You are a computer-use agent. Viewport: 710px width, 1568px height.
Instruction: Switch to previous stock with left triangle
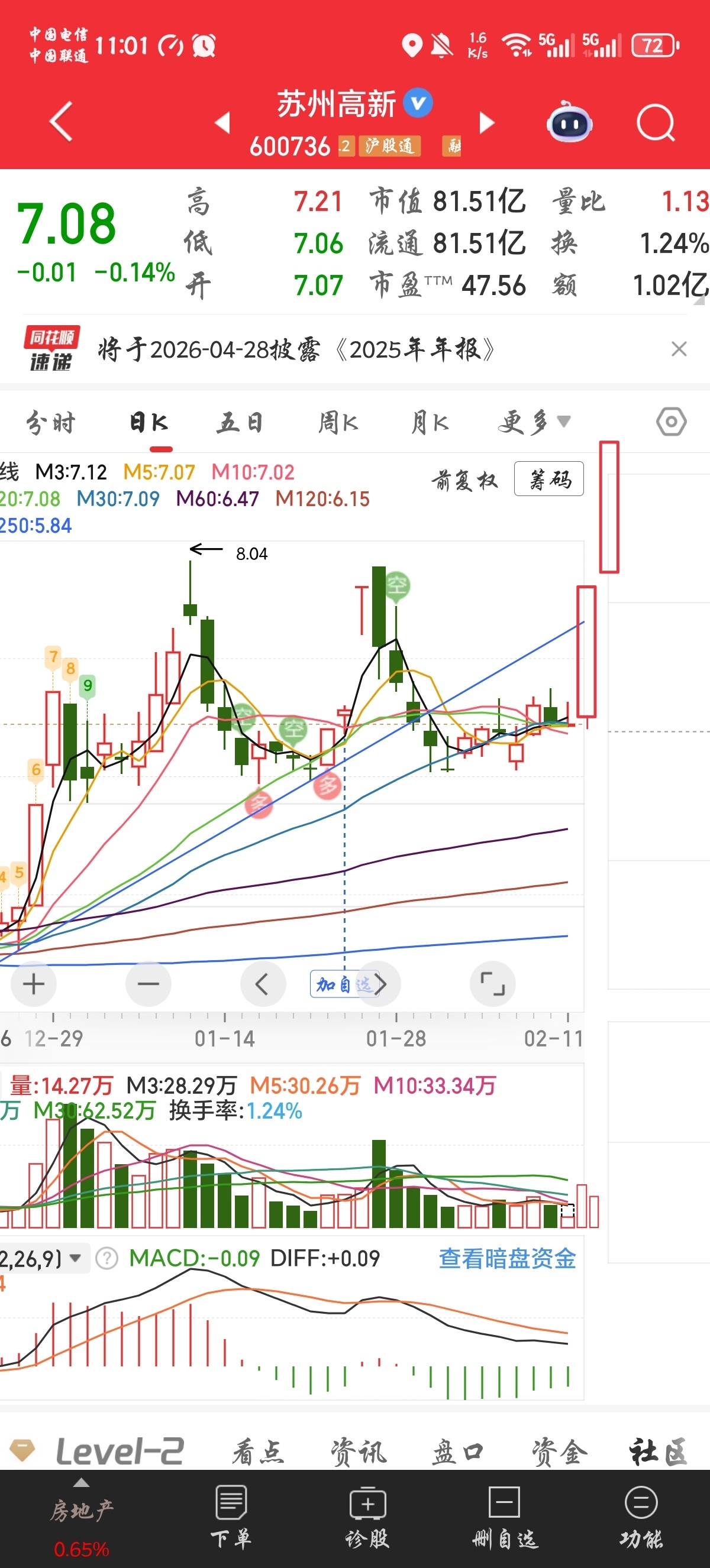223,122
